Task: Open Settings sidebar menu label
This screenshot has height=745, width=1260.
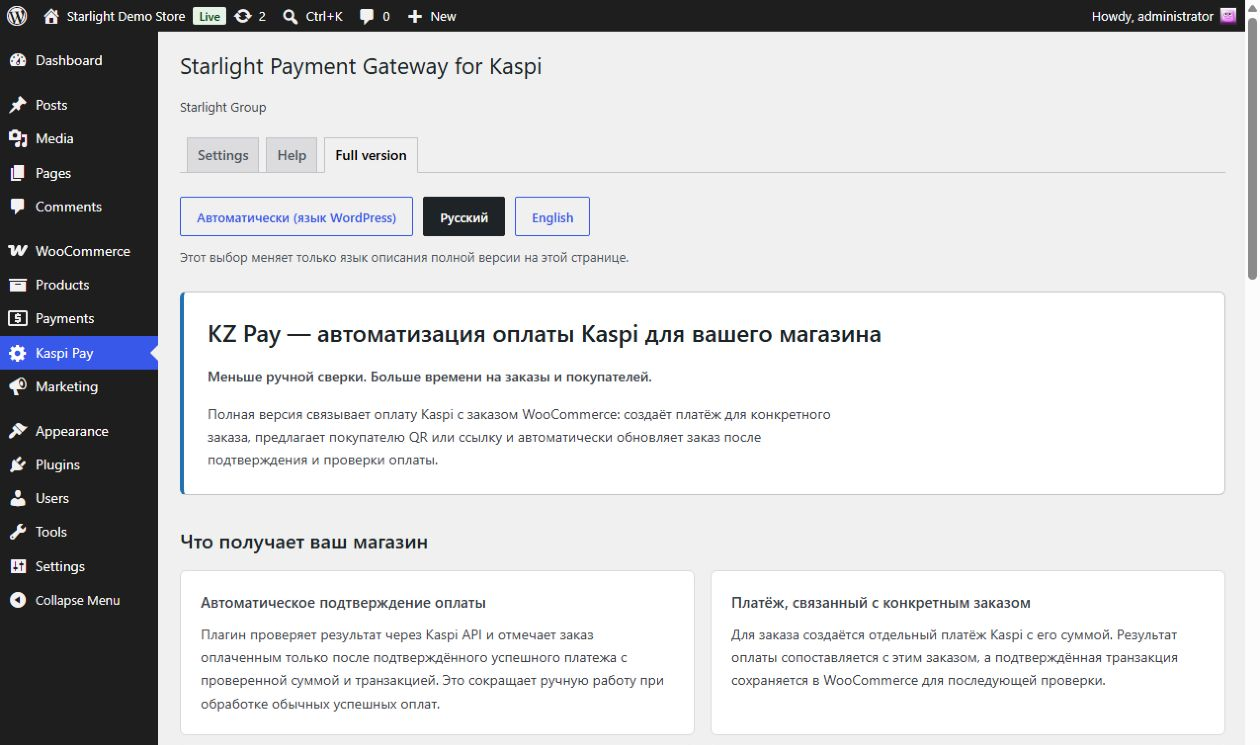Action: point(60,566)
